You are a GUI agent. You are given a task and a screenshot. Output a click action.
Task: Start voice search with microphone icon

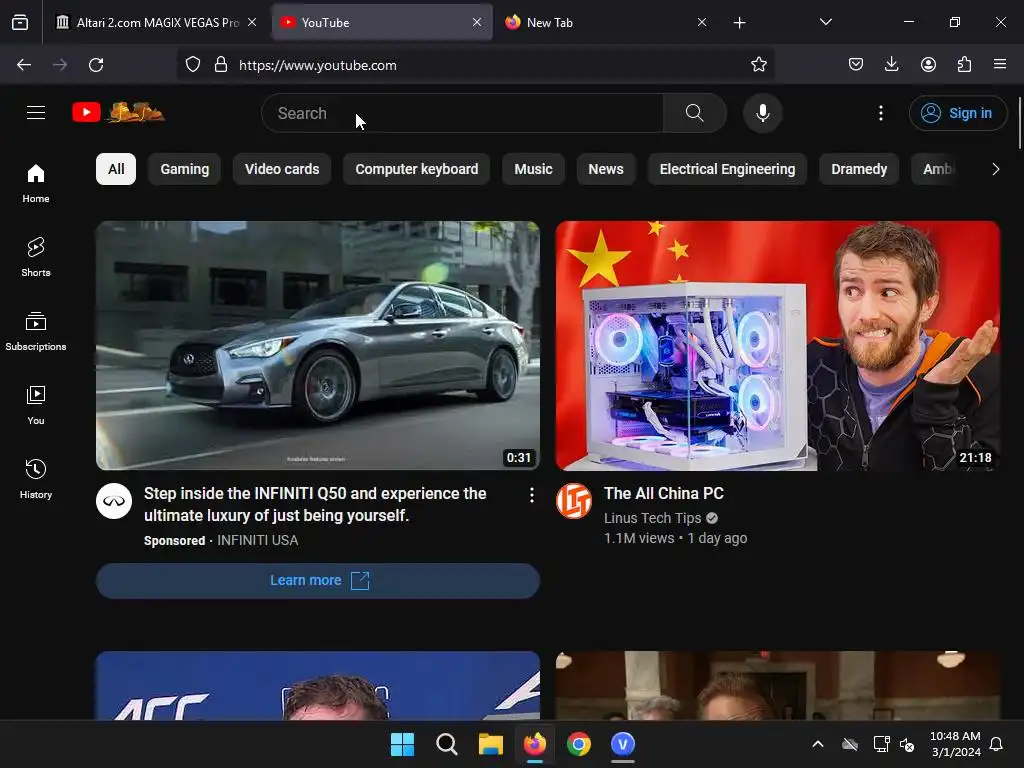762,113
